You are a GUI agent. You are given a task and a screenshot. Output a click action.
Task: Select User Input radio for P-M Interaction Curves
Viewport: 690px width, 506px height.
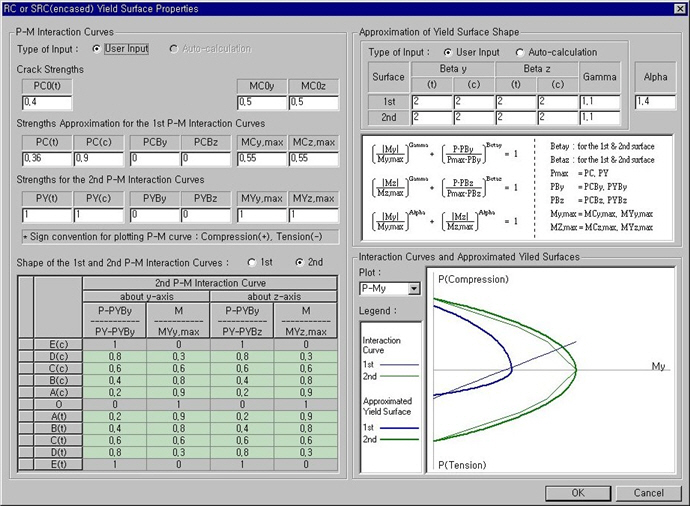[x=96, y=48]
